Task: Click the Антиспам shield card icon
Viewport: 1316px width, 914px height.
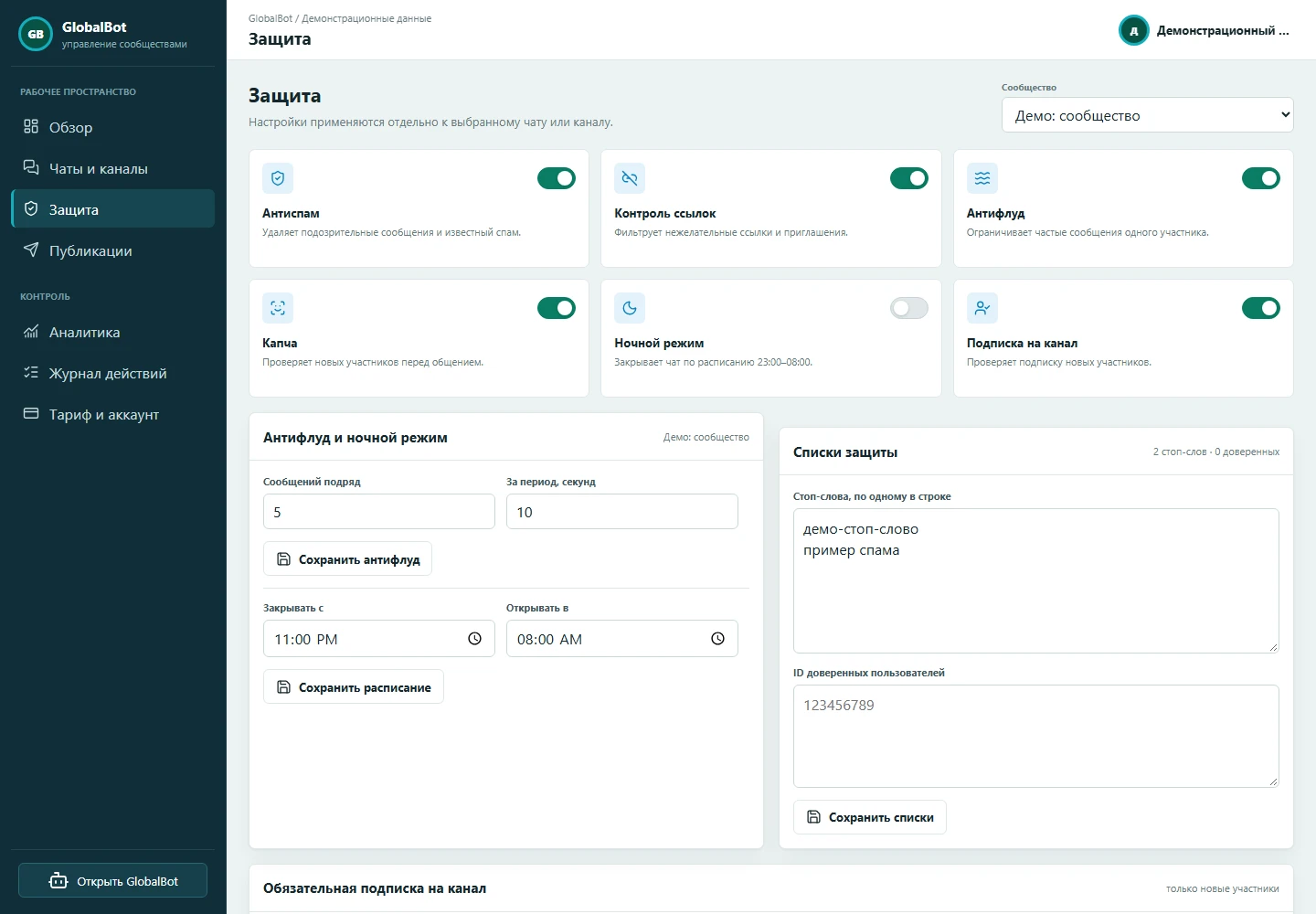Action: click(x=278, y=178)
